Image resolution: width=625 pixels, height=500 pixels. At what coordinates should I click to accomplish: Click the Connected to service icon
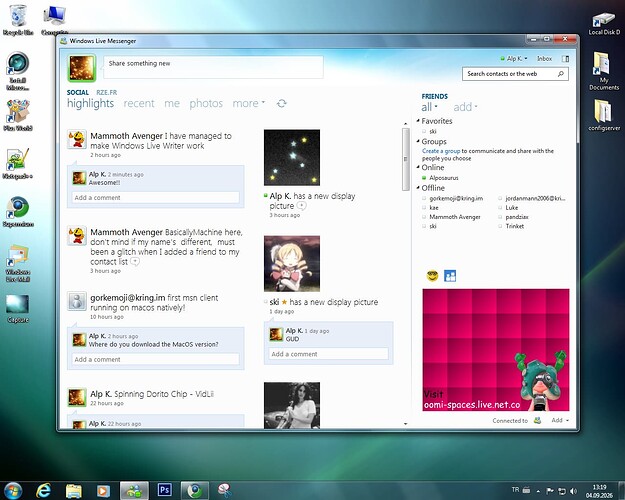[537, 420]
